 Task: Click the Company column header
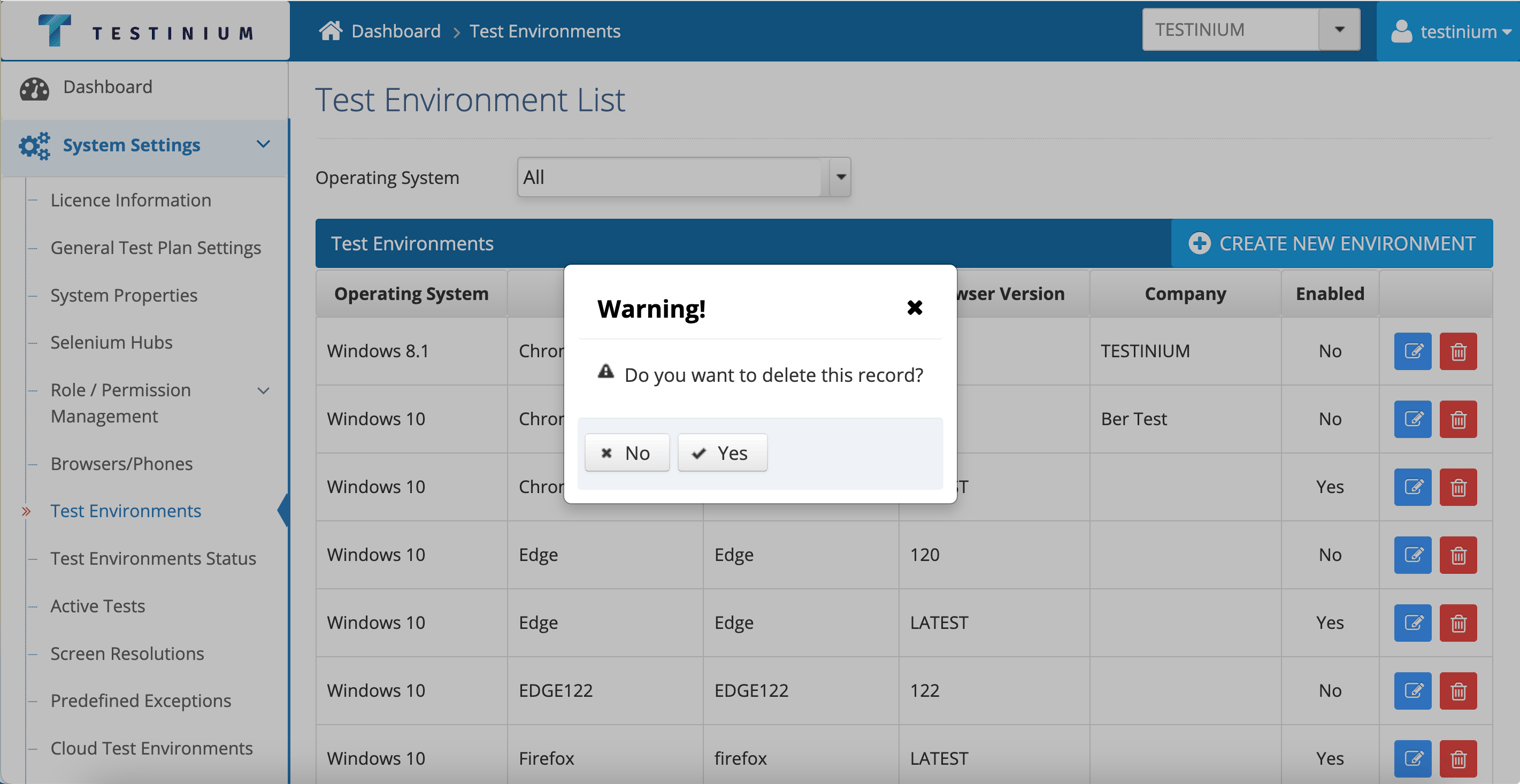click(1186, 294)
